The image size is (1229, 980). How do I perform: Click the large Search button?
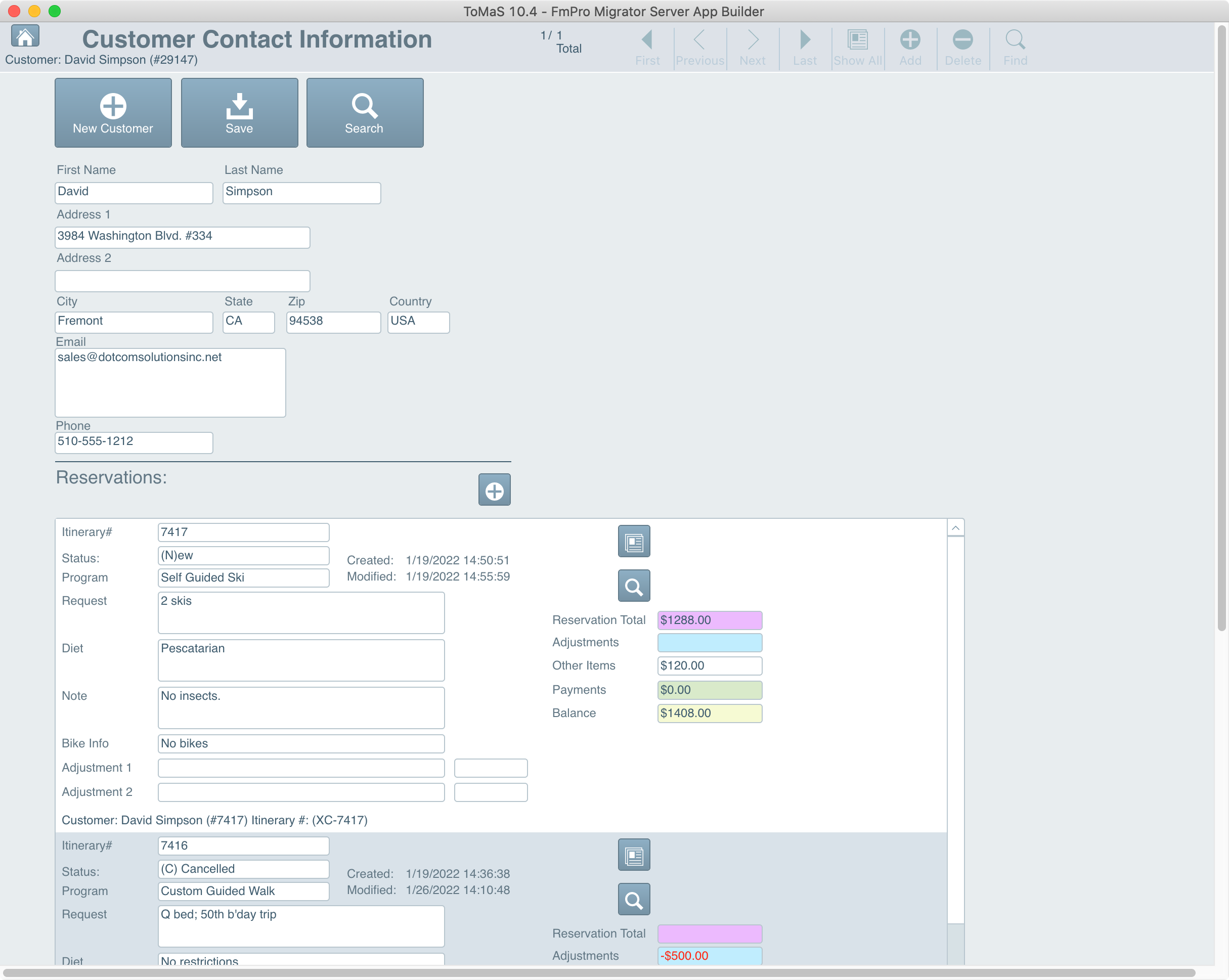(x=365, y=113)
